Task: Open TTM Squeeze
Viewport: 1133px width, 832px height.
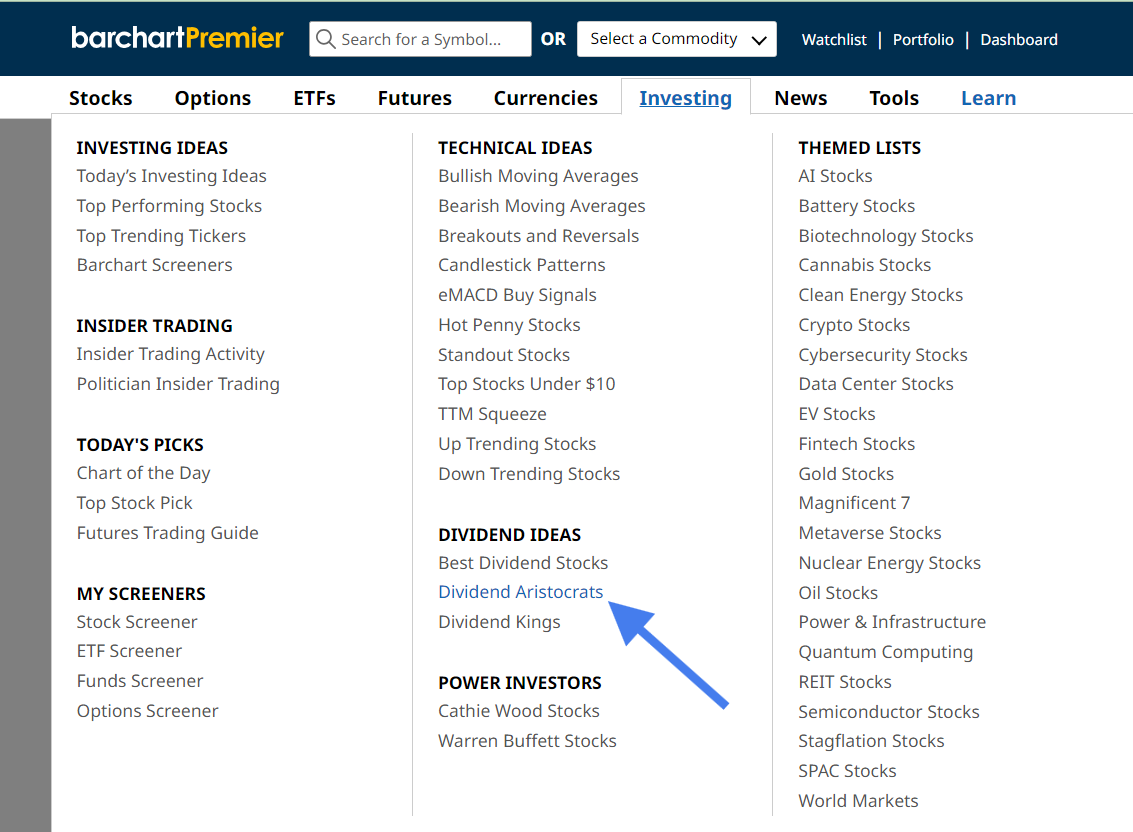Action: [492, 414]
